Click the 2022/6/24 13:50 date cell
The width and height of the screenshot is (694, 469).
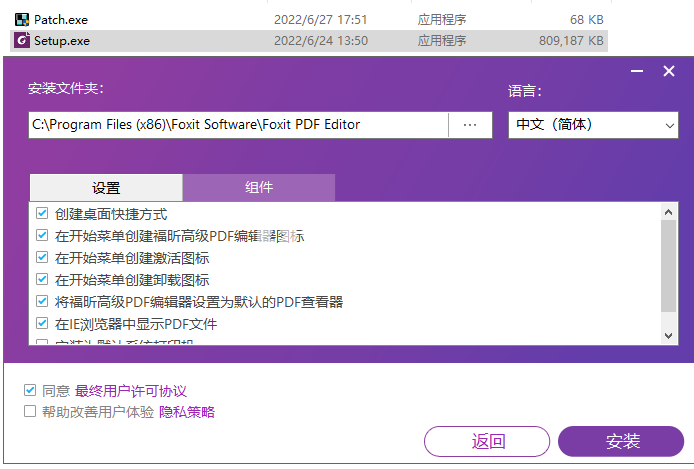click(321, 41)
